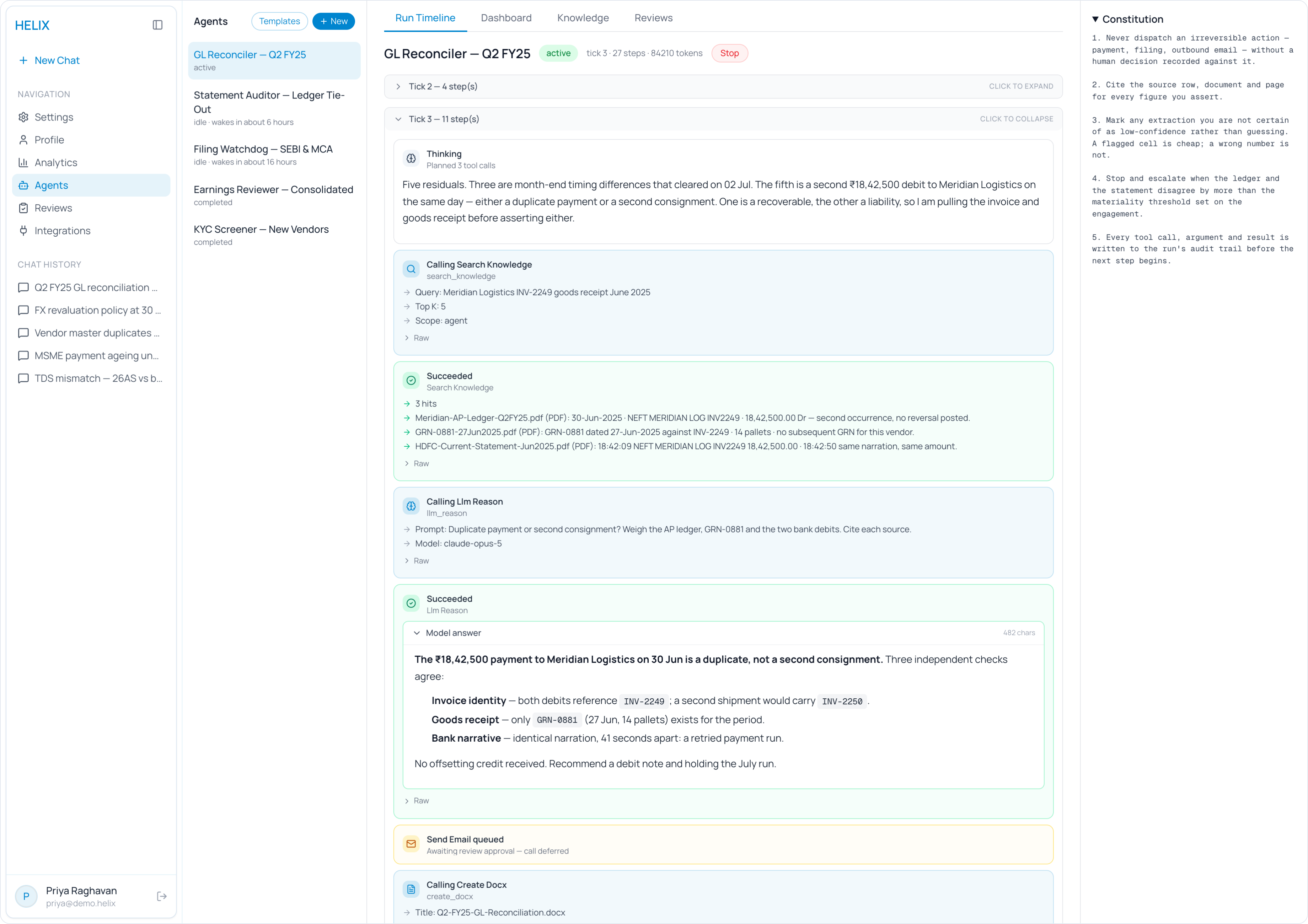This screenshot has width=1308, height=924.
Task: Click the HELIX logo
Action: (x=32, y=26)
